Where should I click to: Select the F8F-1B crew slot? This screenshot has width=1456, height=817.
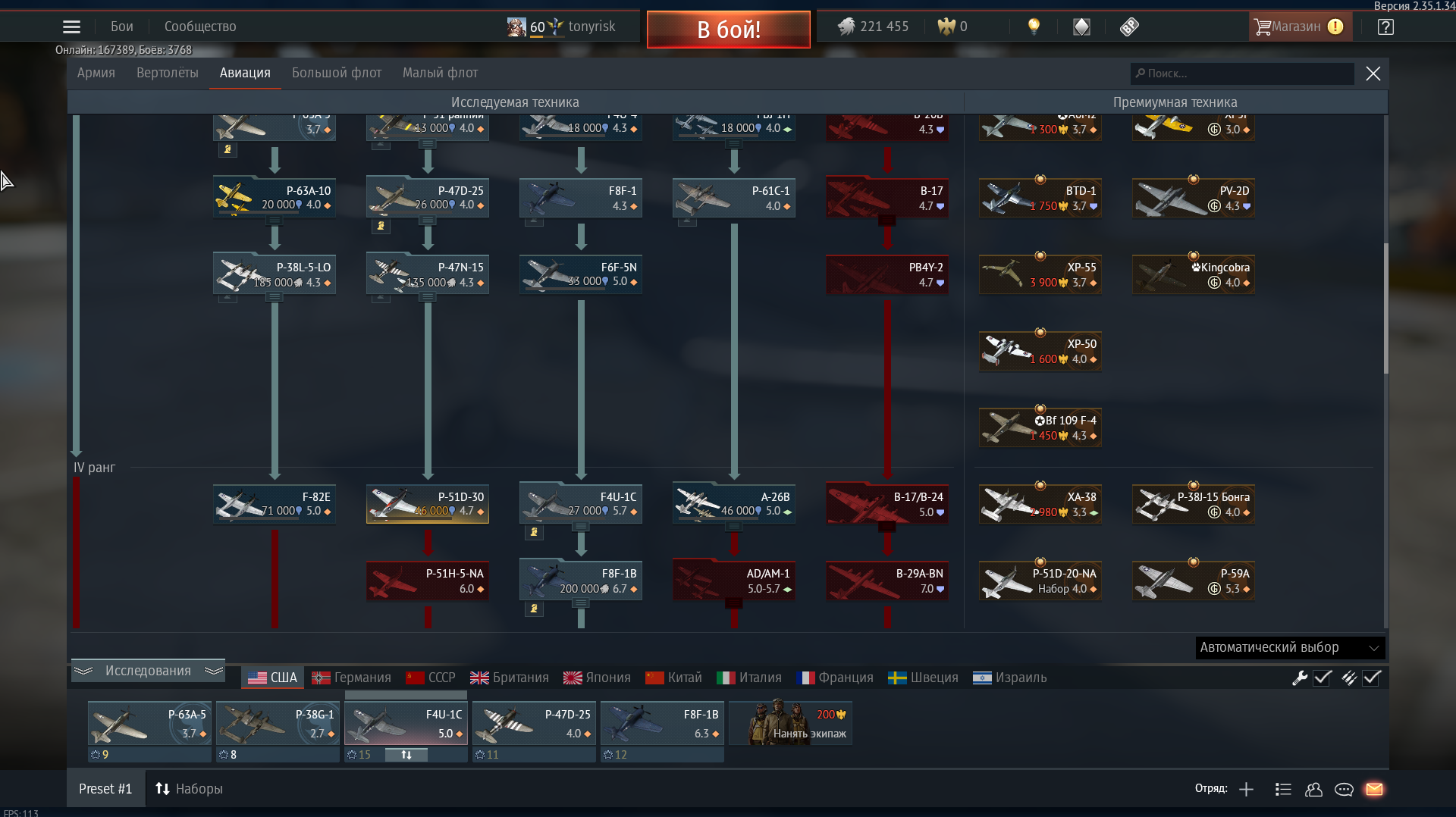point(662,724)
